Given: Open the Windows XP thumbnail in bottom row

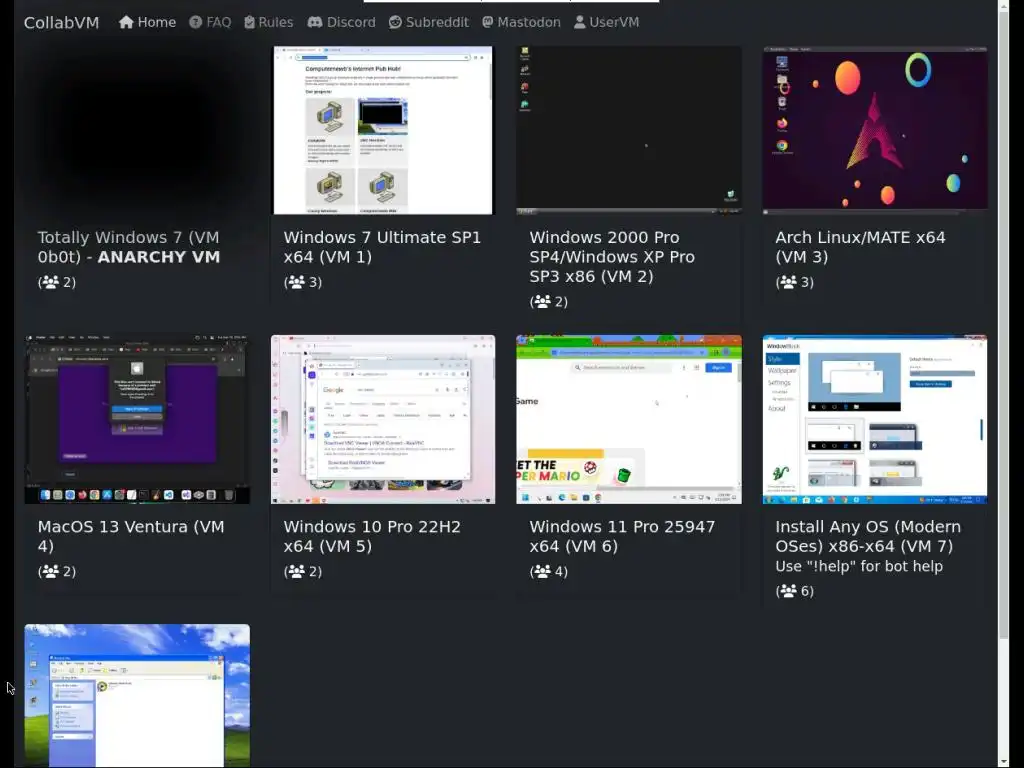Looking at the screenshot, I should (137, 696).
